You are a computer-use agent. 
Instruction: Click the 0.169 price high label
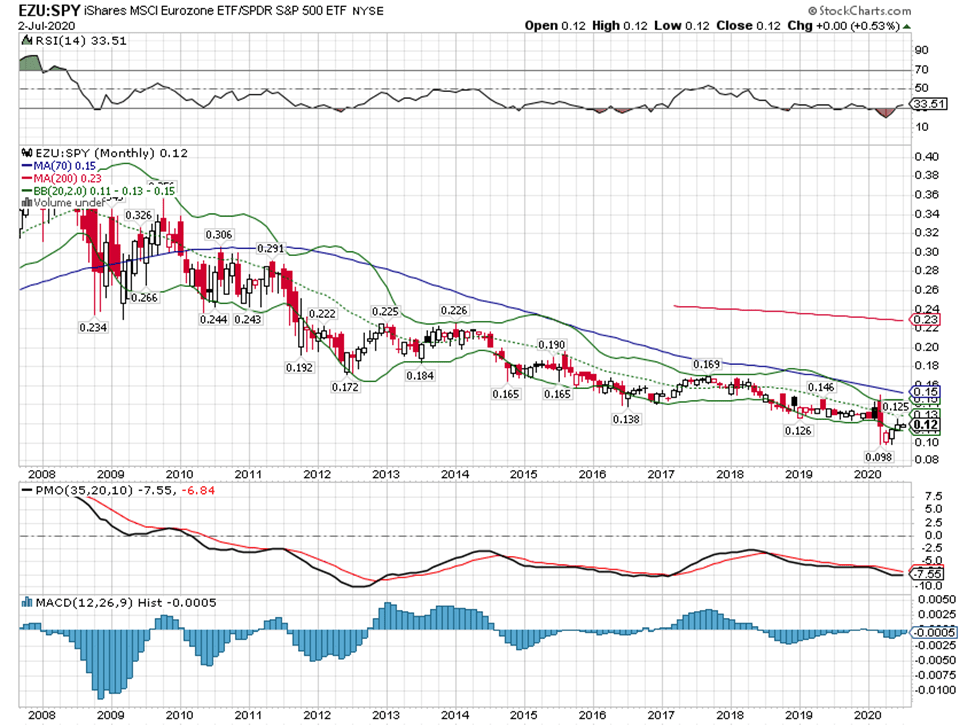pos(706,364)
